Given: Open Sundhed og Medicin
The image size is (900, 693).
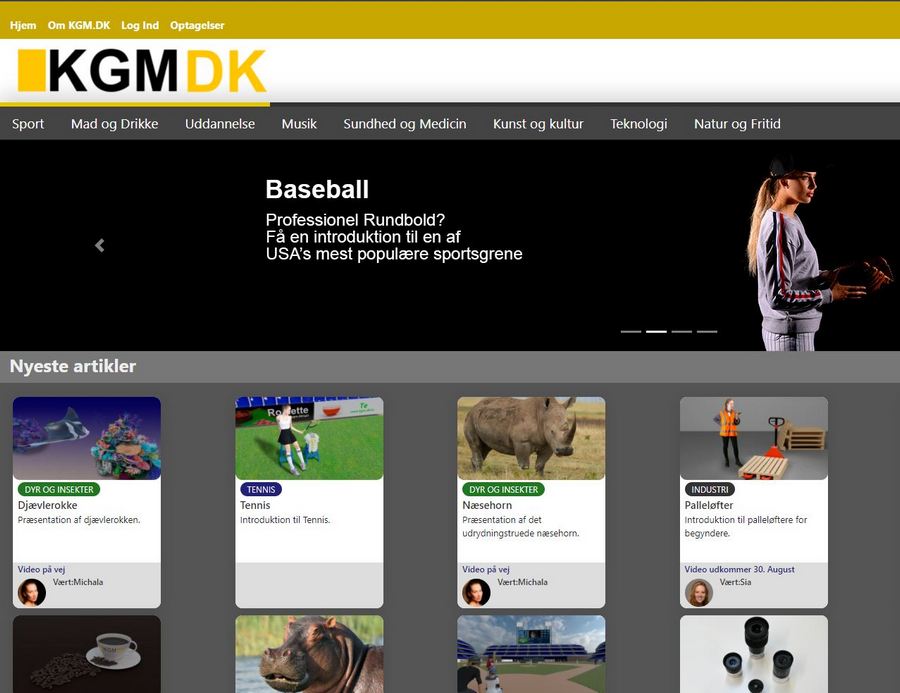Looking at the screenshot, I should [404, 123].
